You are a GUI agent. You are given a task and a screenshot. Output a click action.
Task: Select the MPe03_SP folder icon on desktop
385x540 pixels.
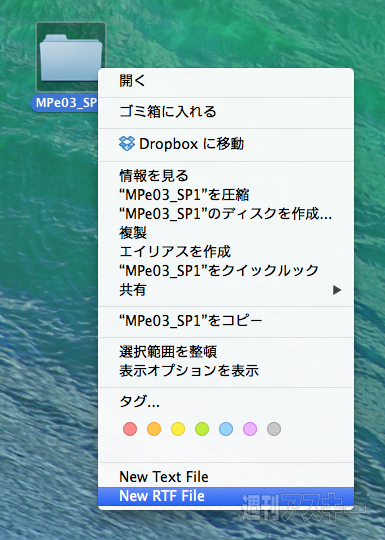(71, 57)
